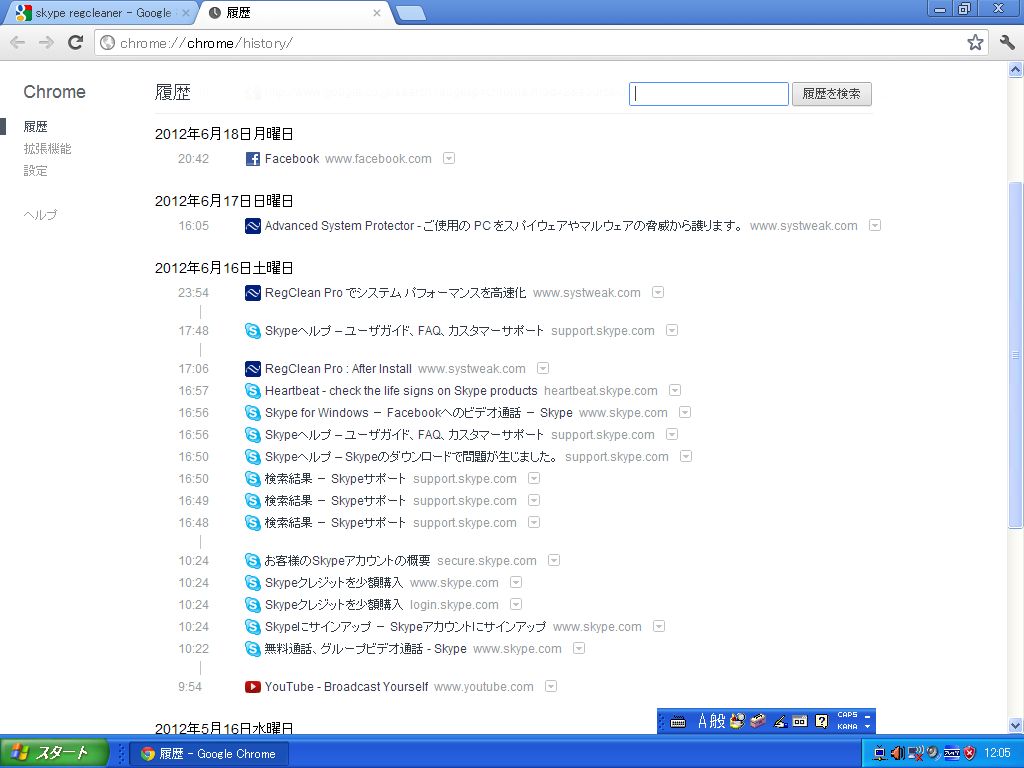Expand the Advanced System Protector entry menu arrow
Image resolution: width=1024 pixels, height=768 pixels.
click(874, 225)
